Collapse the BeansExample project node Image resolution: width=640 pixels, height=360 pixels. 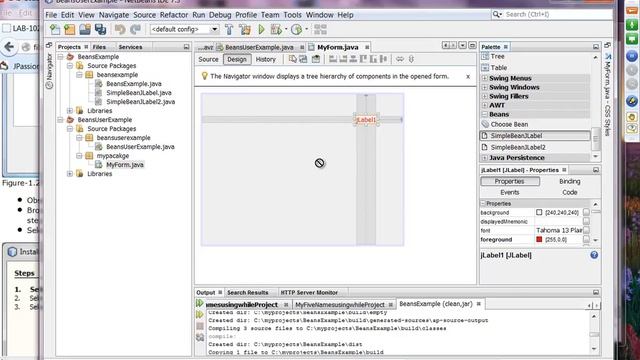[60, 57]
